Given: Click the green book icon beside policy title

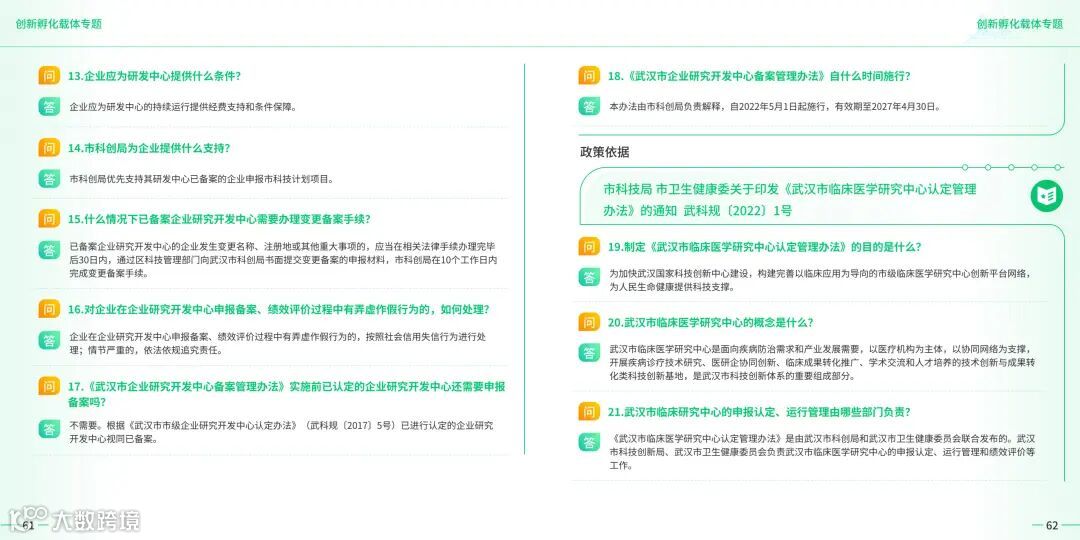Looking at the screenshot, I should [1047, 196].
